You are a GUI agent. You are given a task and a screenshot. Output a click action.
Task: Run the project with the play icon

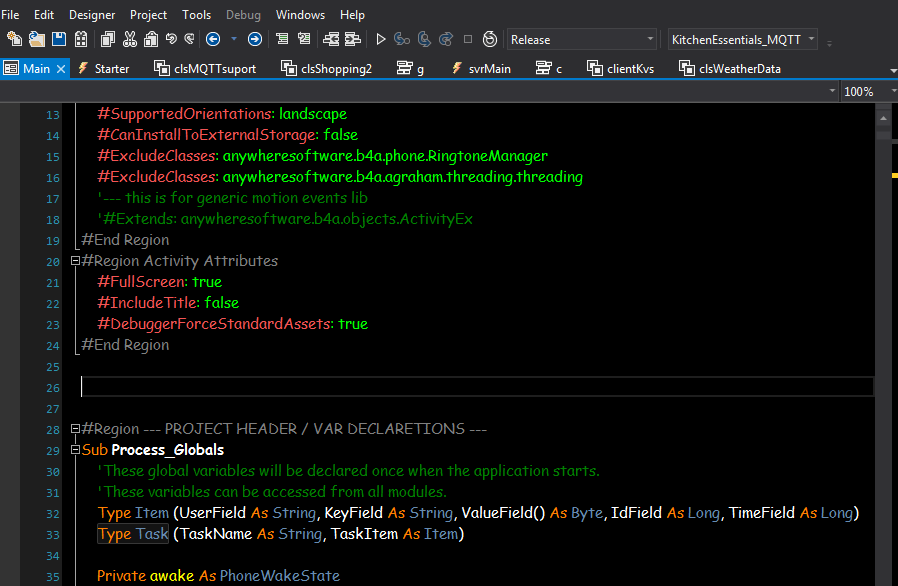click(380, 39)
